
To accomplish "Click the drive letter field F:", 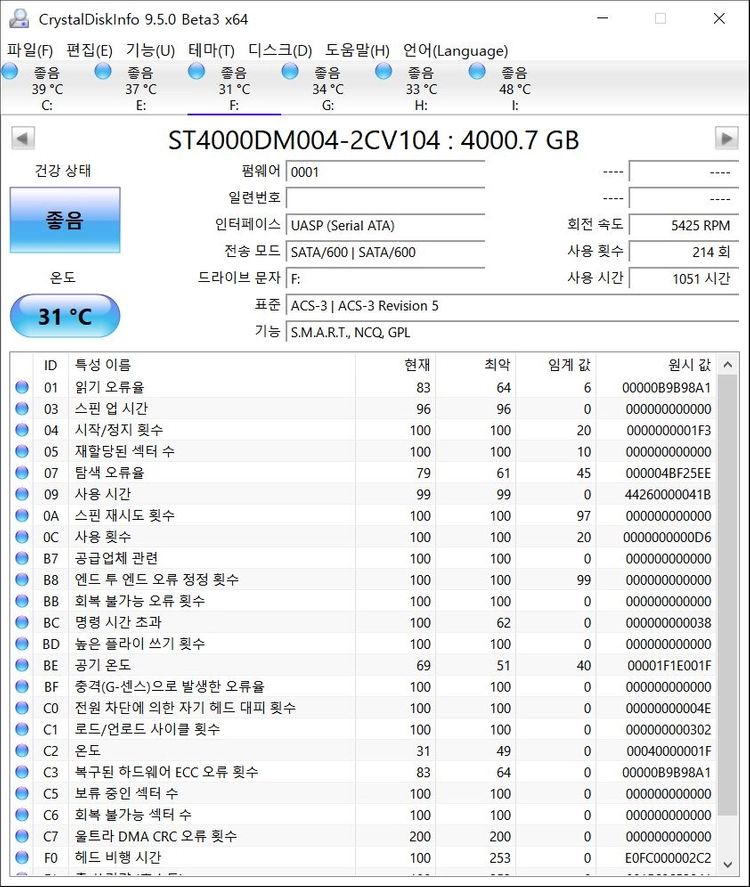I will [x=386, y=278].
